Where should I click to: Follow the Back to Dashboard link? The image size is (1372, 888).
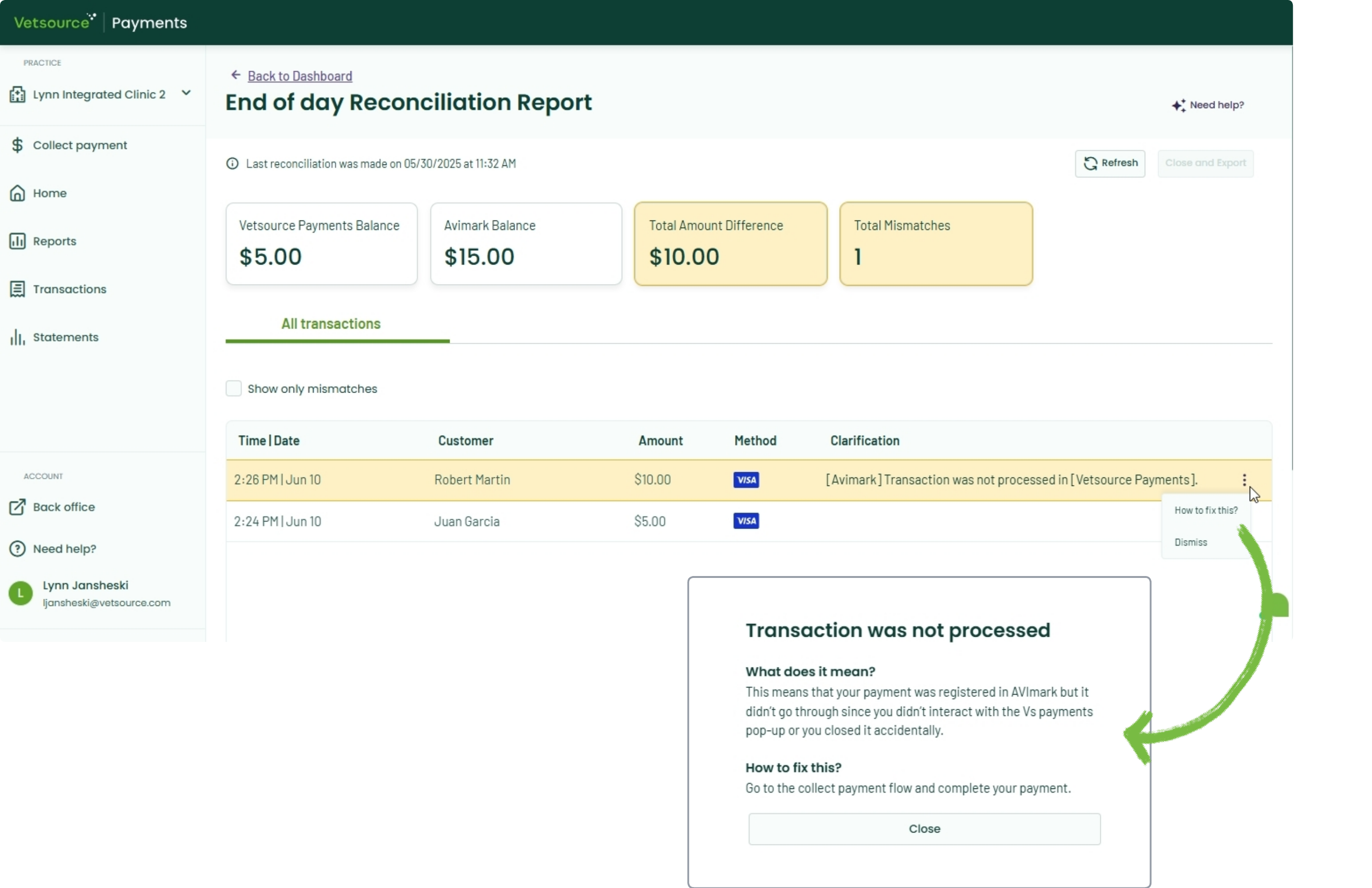point(300,75)
